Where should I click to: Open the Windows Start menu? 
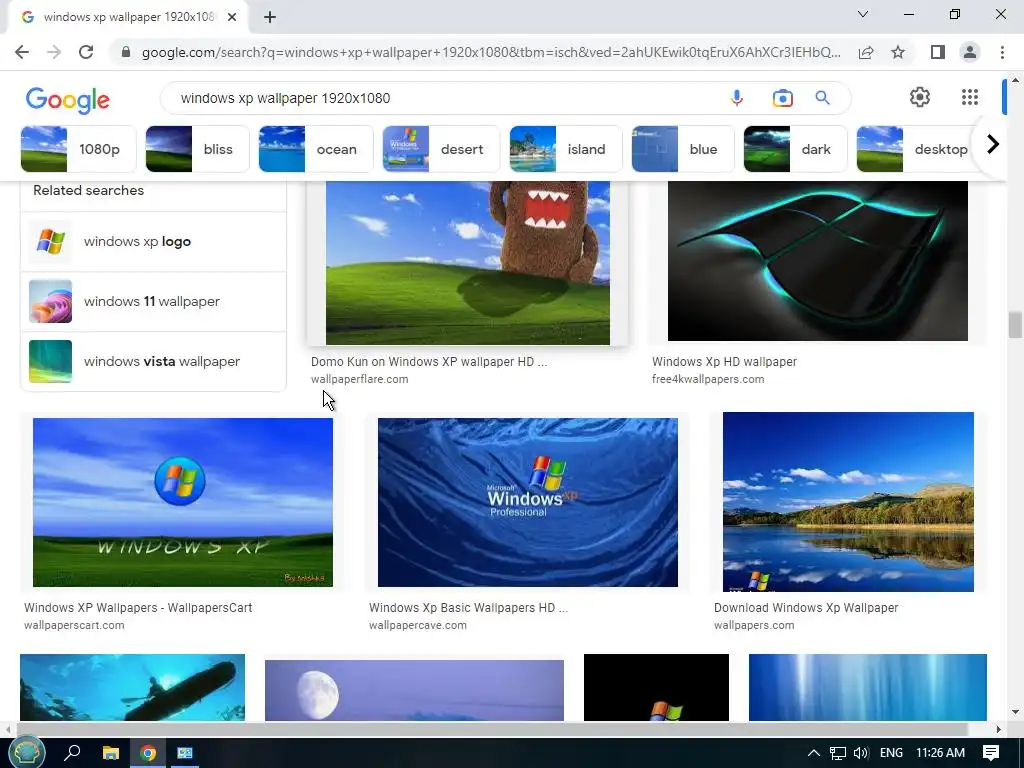coord(27,753)
